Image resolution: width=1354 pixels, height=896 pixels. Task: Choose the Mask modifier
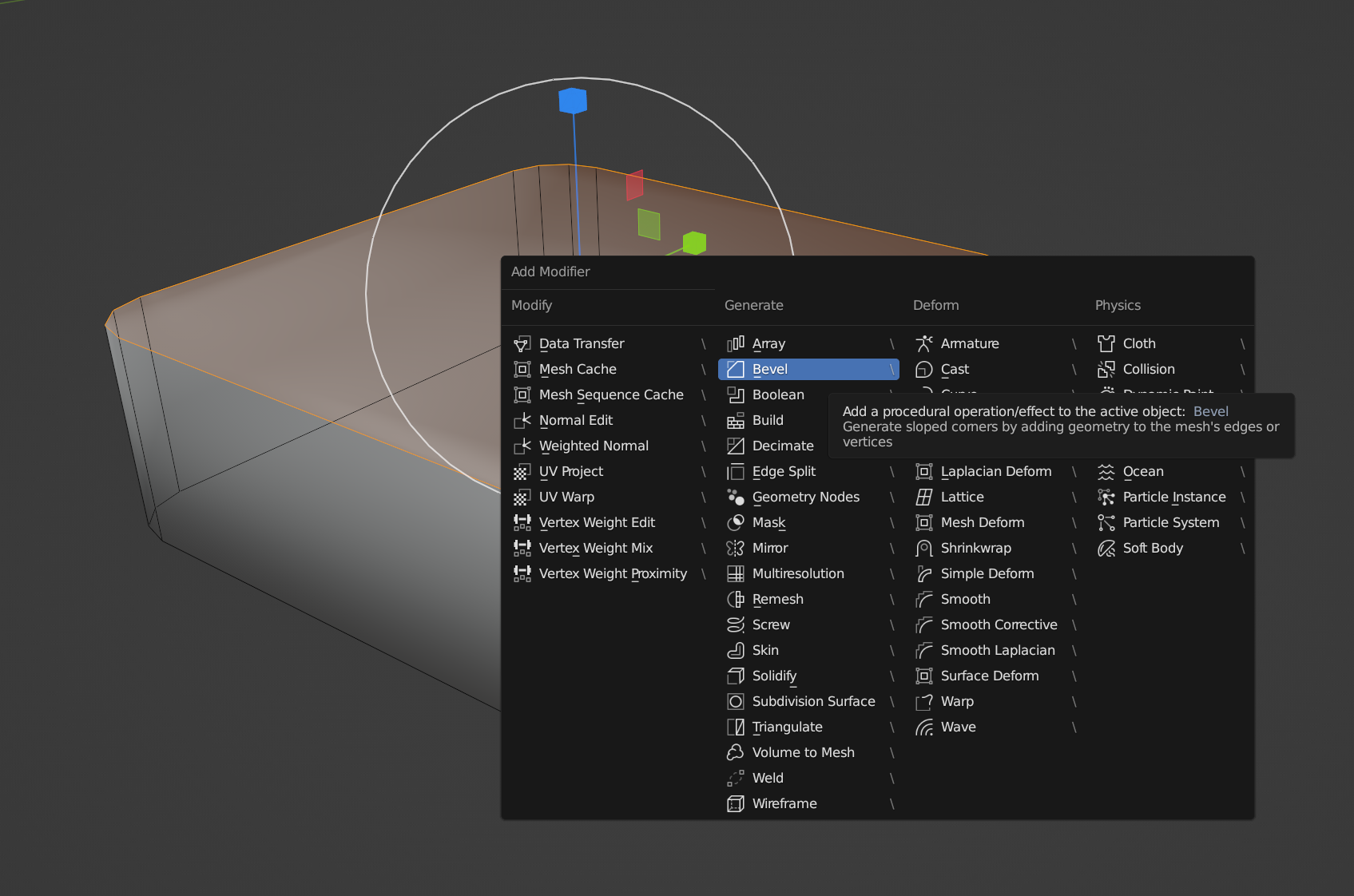point(808,523)
